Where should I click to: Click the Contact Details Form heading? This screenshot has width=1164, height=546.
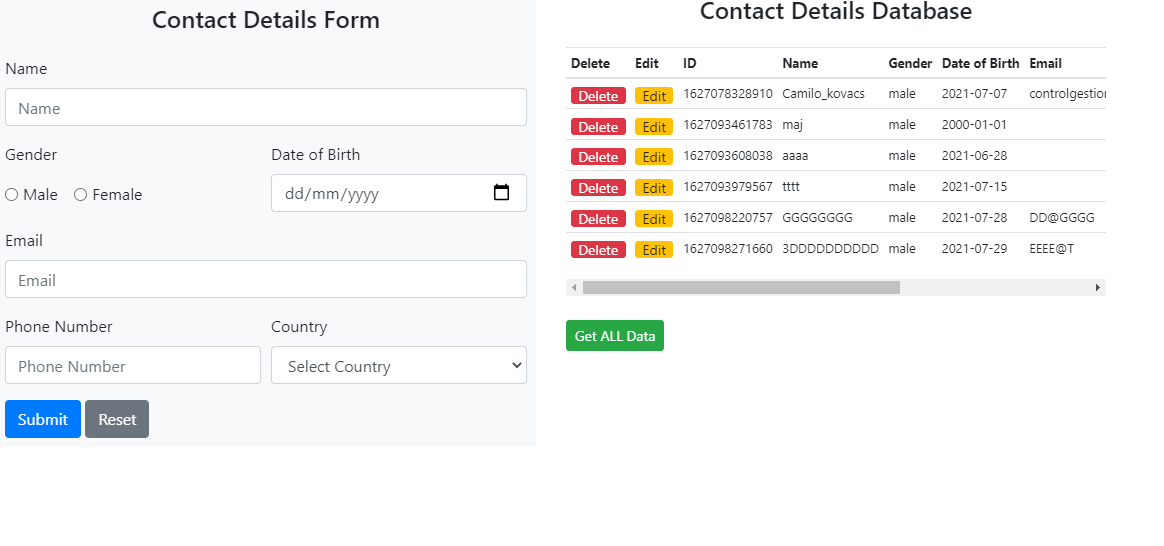point(266,20)
